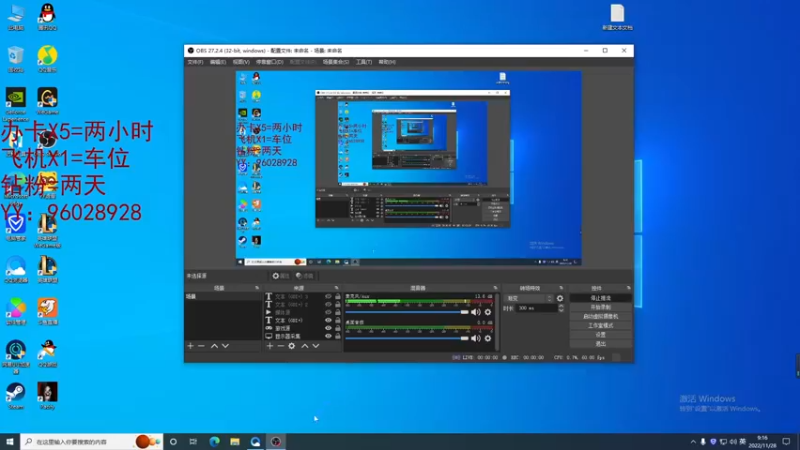Add a new source with the plus icon
This screenshot has width=800, height=450.
pyautogui.click(x=270, y=346)
